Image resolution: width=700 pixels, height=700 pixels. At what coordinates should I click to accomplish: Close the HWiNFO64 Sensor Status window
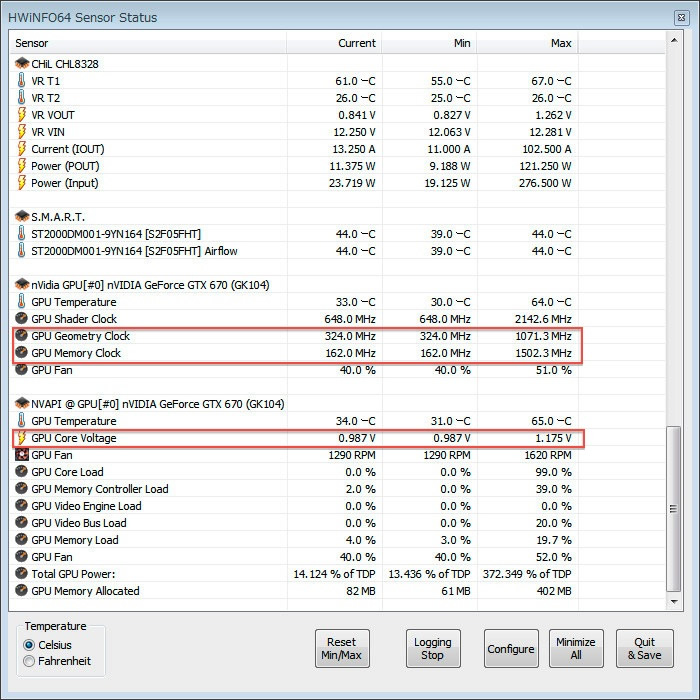point(681,17)
